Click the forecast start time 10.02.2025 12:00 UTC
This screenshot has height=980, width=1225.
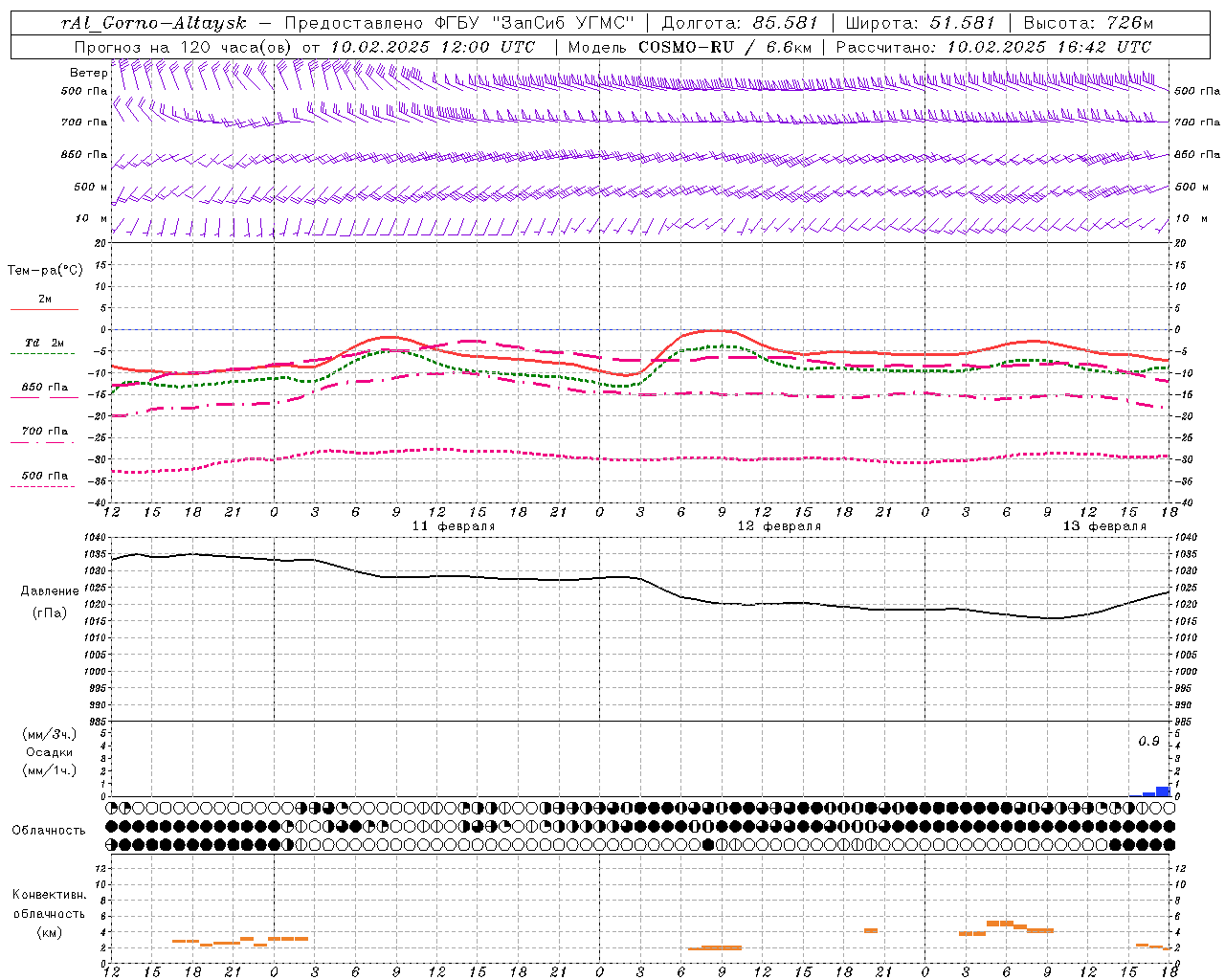click(433, 47)
